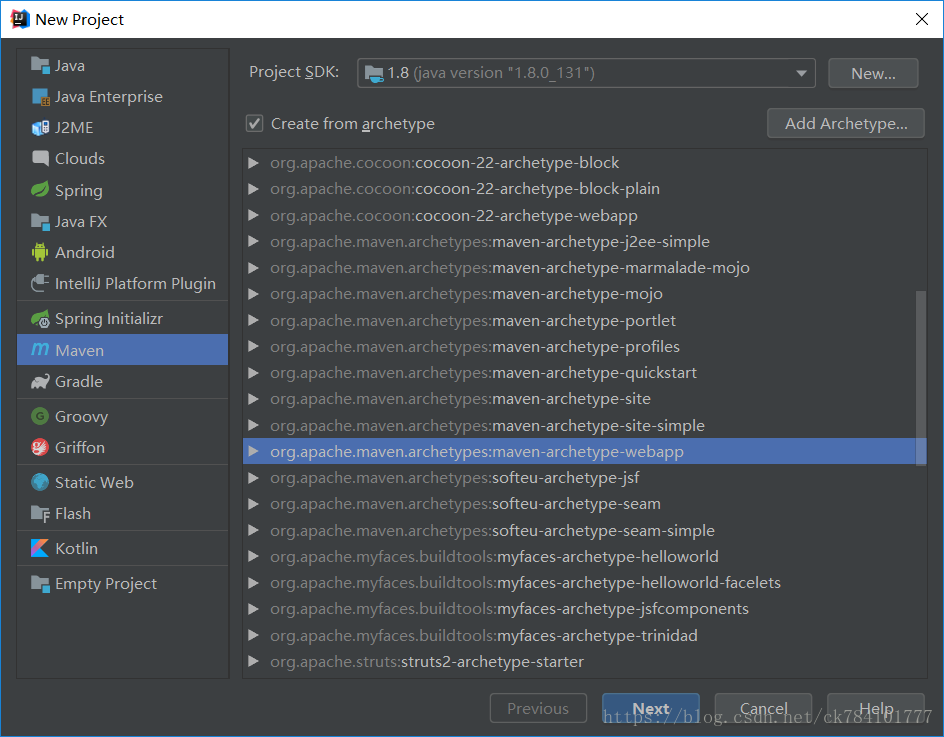
Task: Select softeu-archetype-seam-simple row text
Action: (492, 530)
